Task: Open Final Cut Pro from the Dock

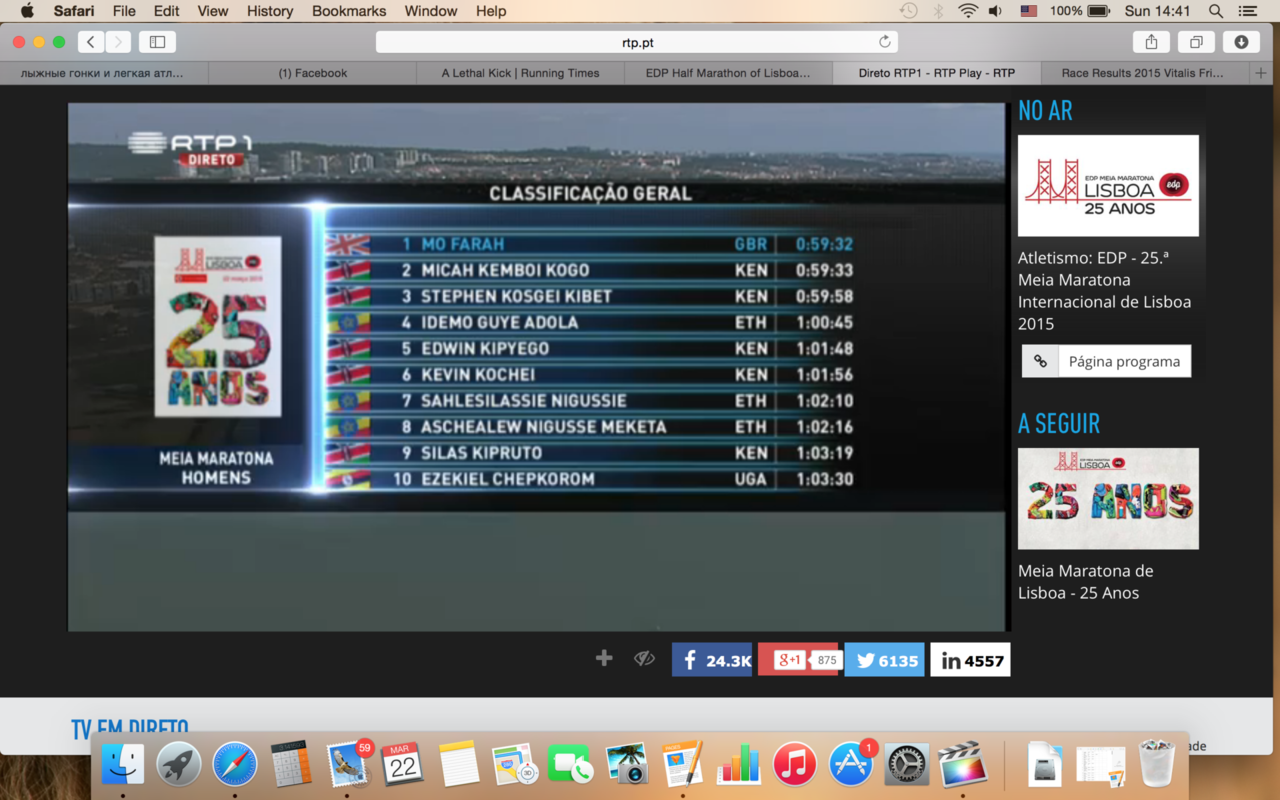Action: [x=963, y=765]
